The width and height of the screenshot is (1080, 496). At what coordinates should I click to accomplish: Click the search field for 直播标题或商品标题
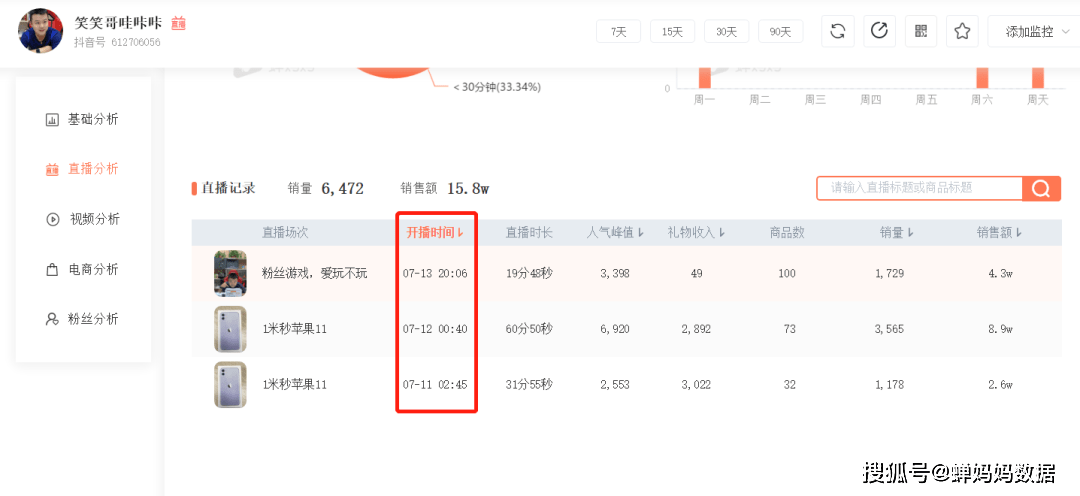[920, 188]
